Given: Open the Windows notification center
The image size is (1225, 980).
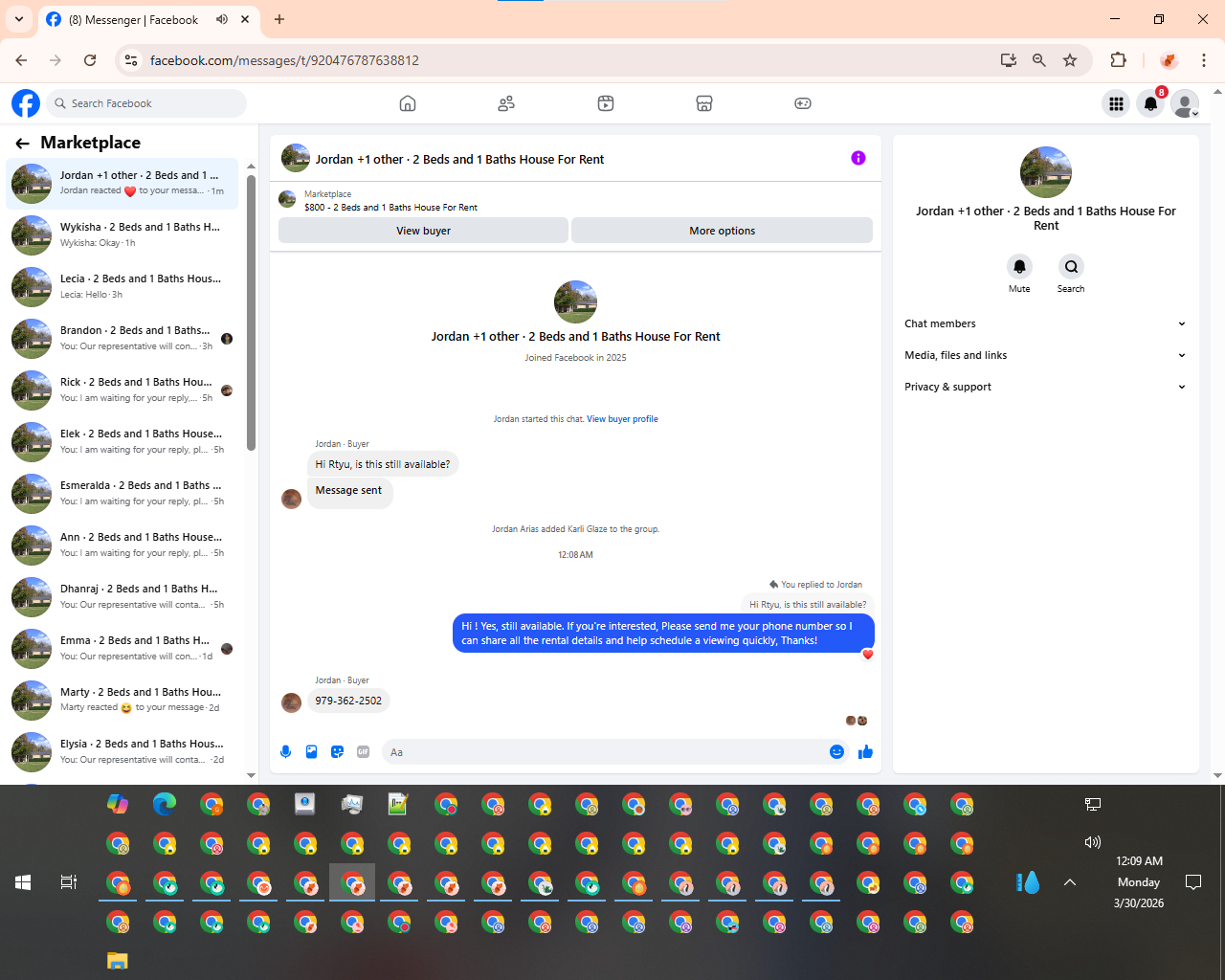Looking at the screenshot, I should pyautogui.click(x=1193, y=882).
